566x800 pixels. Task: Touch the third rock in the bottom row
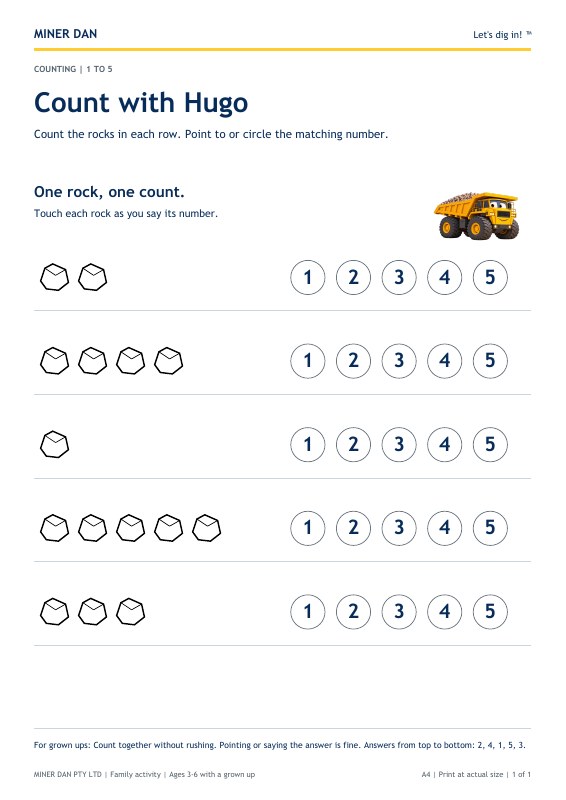click(x=131, y=611)
